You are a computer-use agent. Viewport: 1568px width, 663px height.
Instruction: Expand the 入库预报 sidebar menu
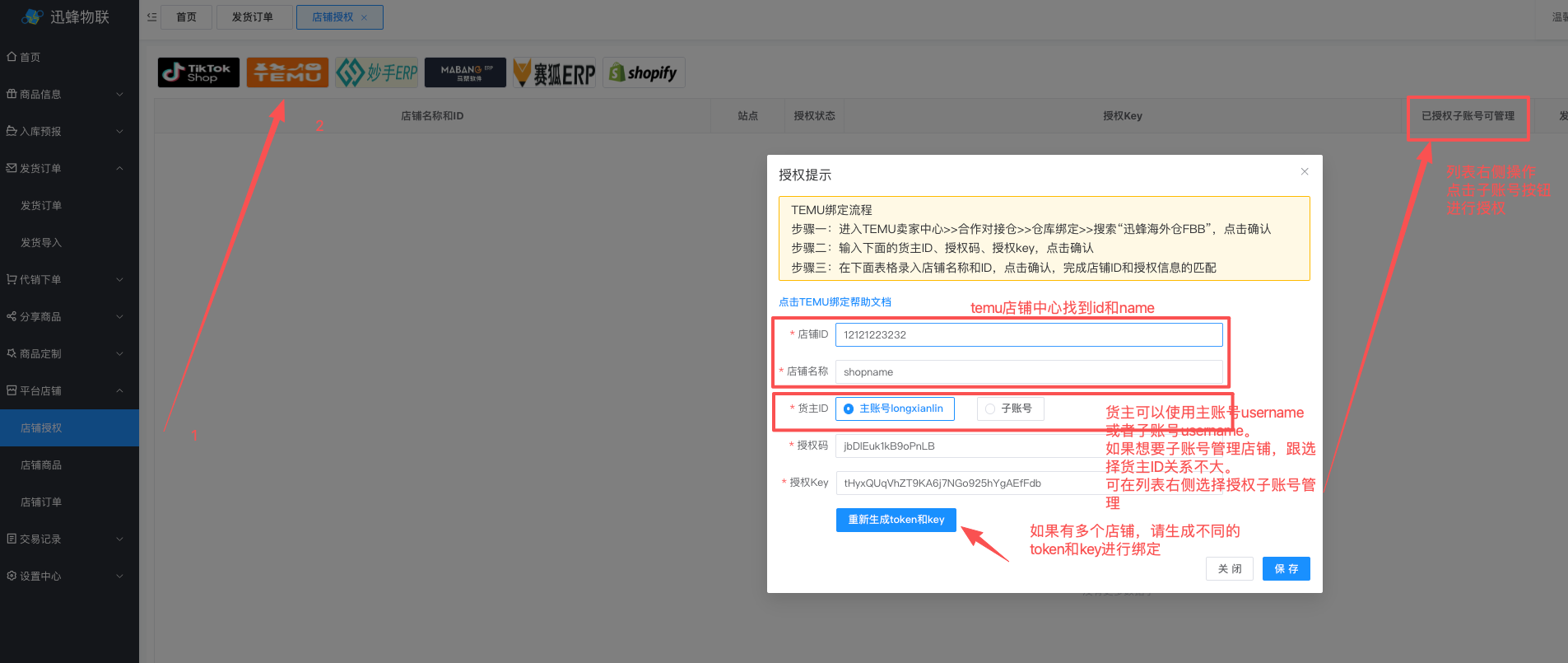pos(69,131)
